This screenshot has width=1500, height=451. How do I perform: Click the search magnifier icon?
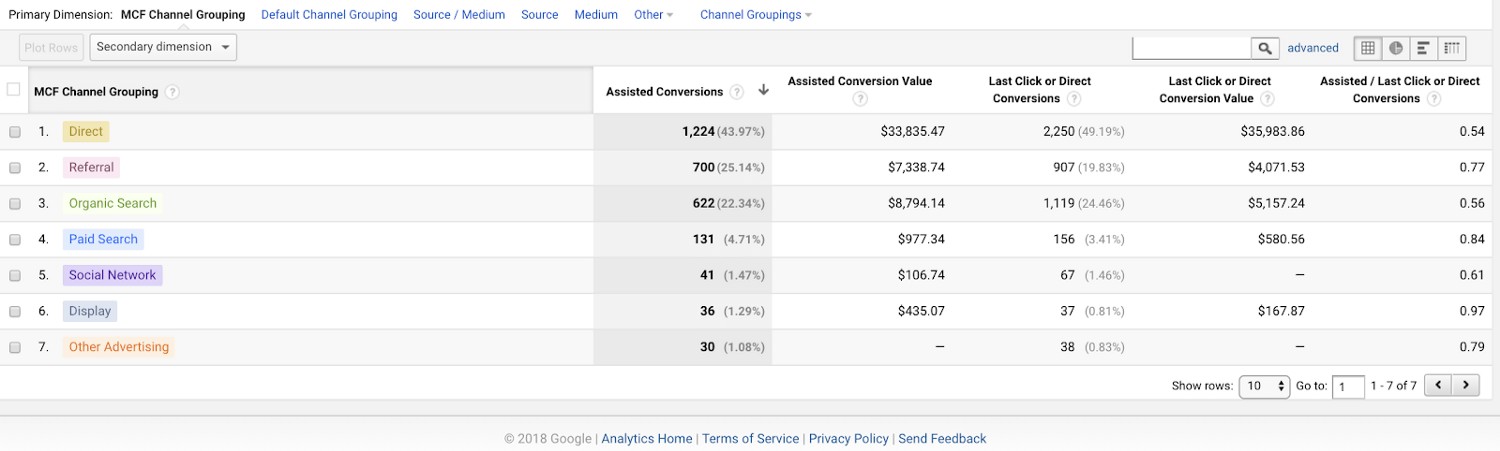[x=1265, y=48]
